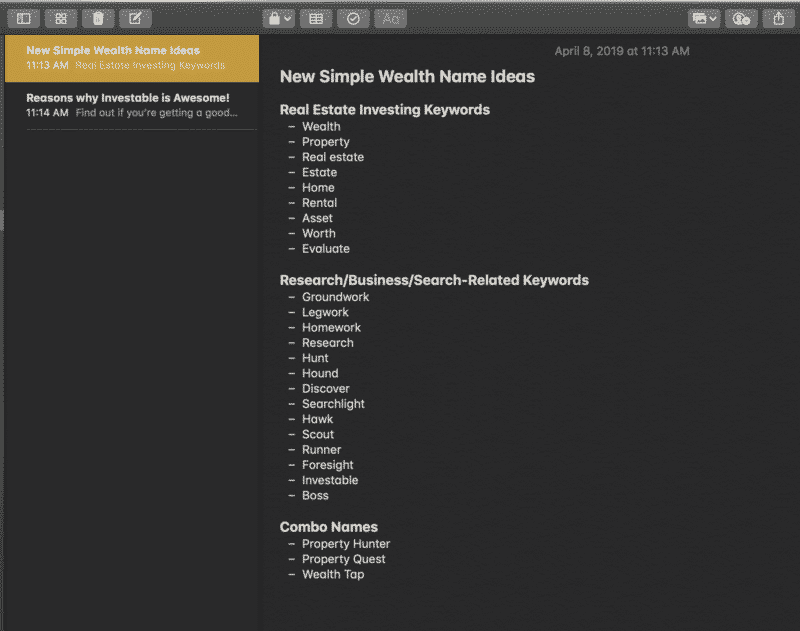800x631 pixels.
Task: Click the note date April 8, 2019
Action: [x=622, y=51]
